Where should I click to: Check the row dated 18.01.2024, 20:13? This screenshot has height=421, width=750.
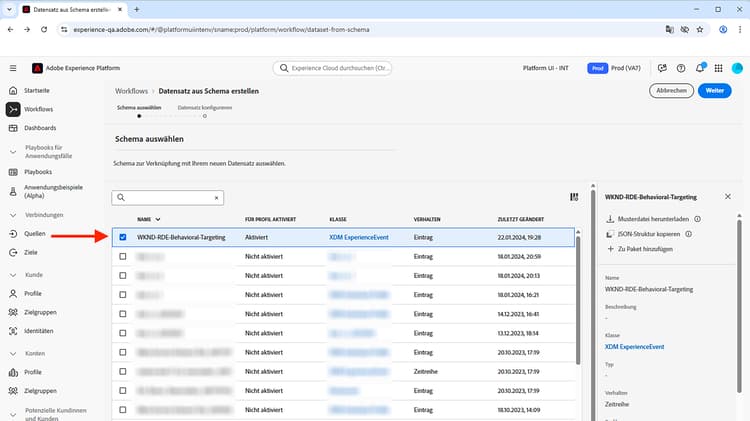click(123, 276)
